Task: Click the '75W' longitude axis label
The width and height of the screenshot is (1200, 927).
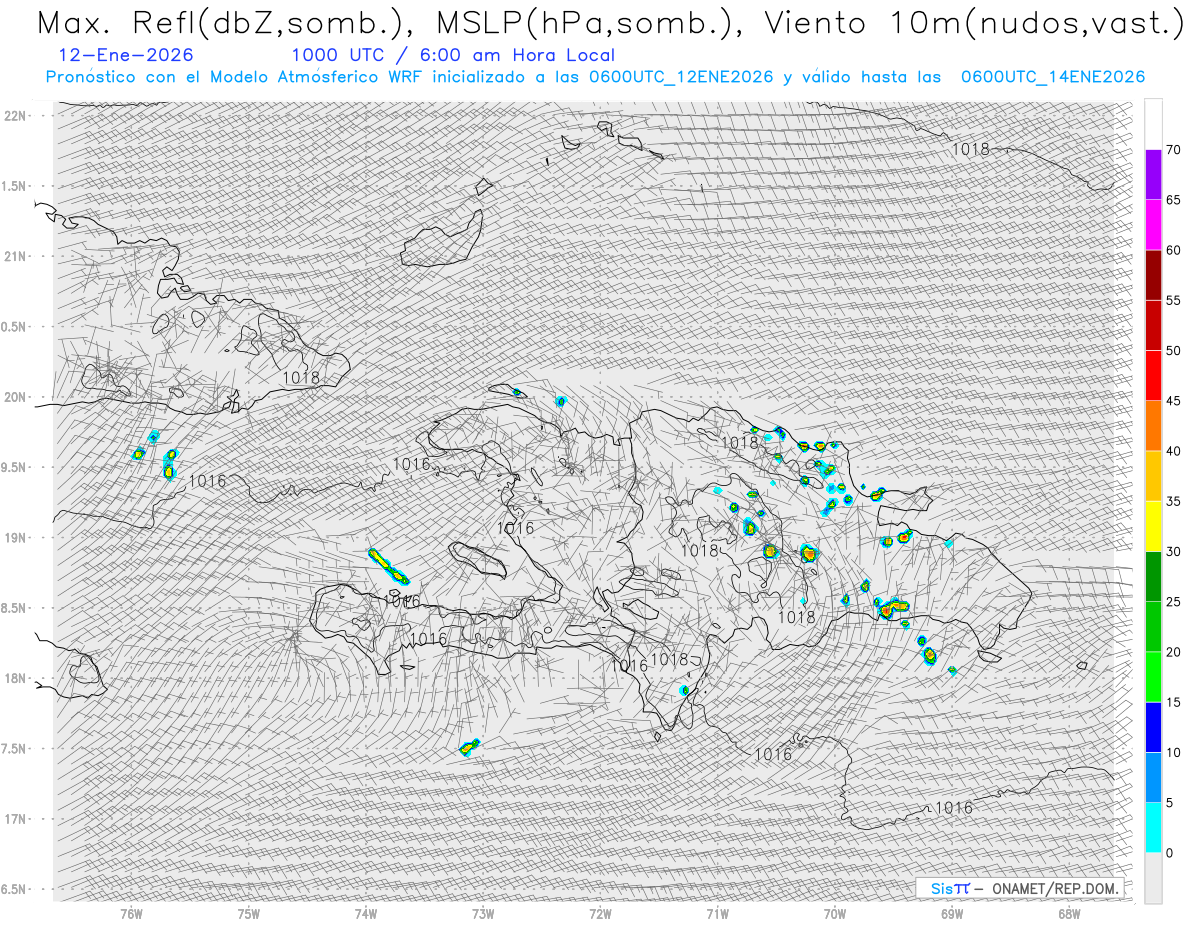Action: tap(249, 914)
